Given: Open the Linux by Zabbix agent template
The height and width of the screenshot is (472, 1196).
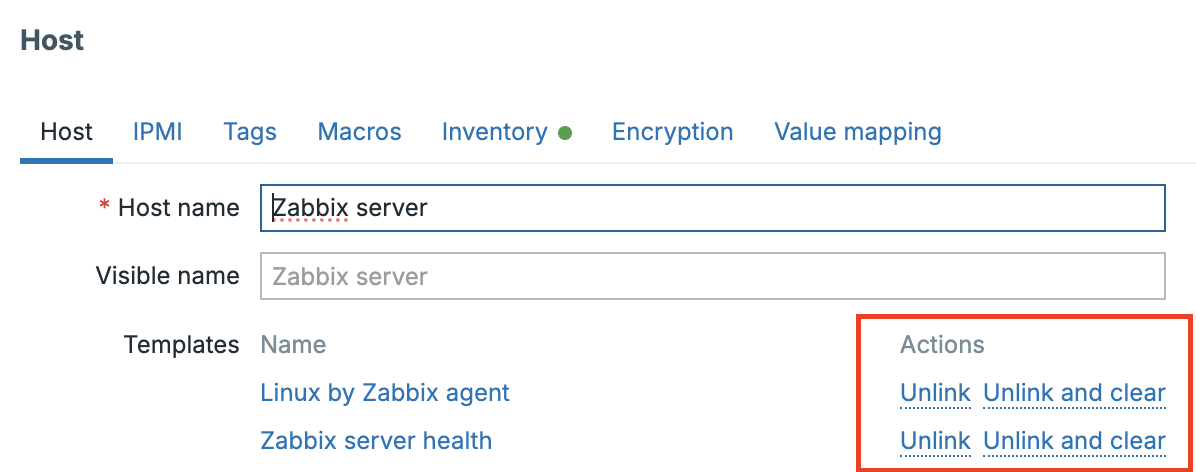Looking at the screenshot, I should pos(385,393).
